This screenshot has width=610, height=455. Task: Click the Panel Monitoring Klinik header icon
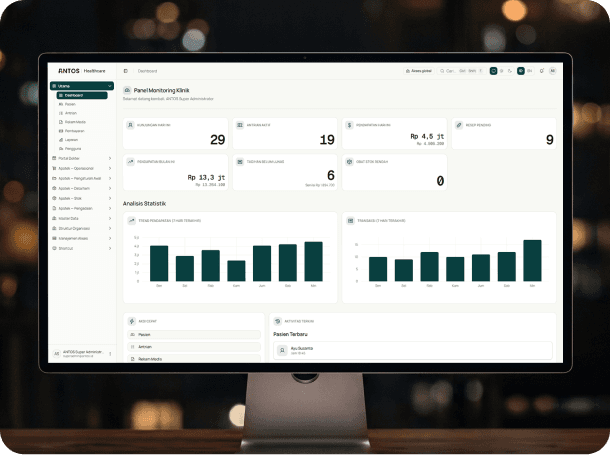(127, 90)
